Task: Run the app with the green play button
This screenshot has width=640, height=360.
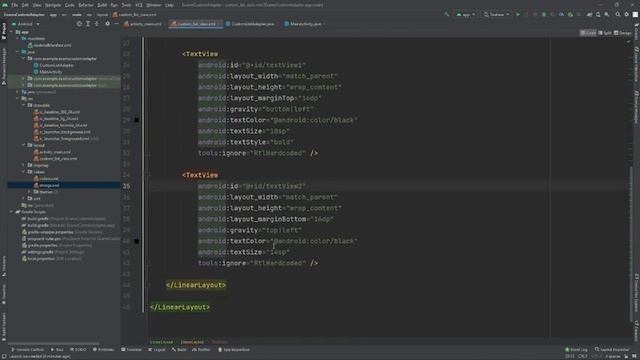Action: click(x=518, y=14)
